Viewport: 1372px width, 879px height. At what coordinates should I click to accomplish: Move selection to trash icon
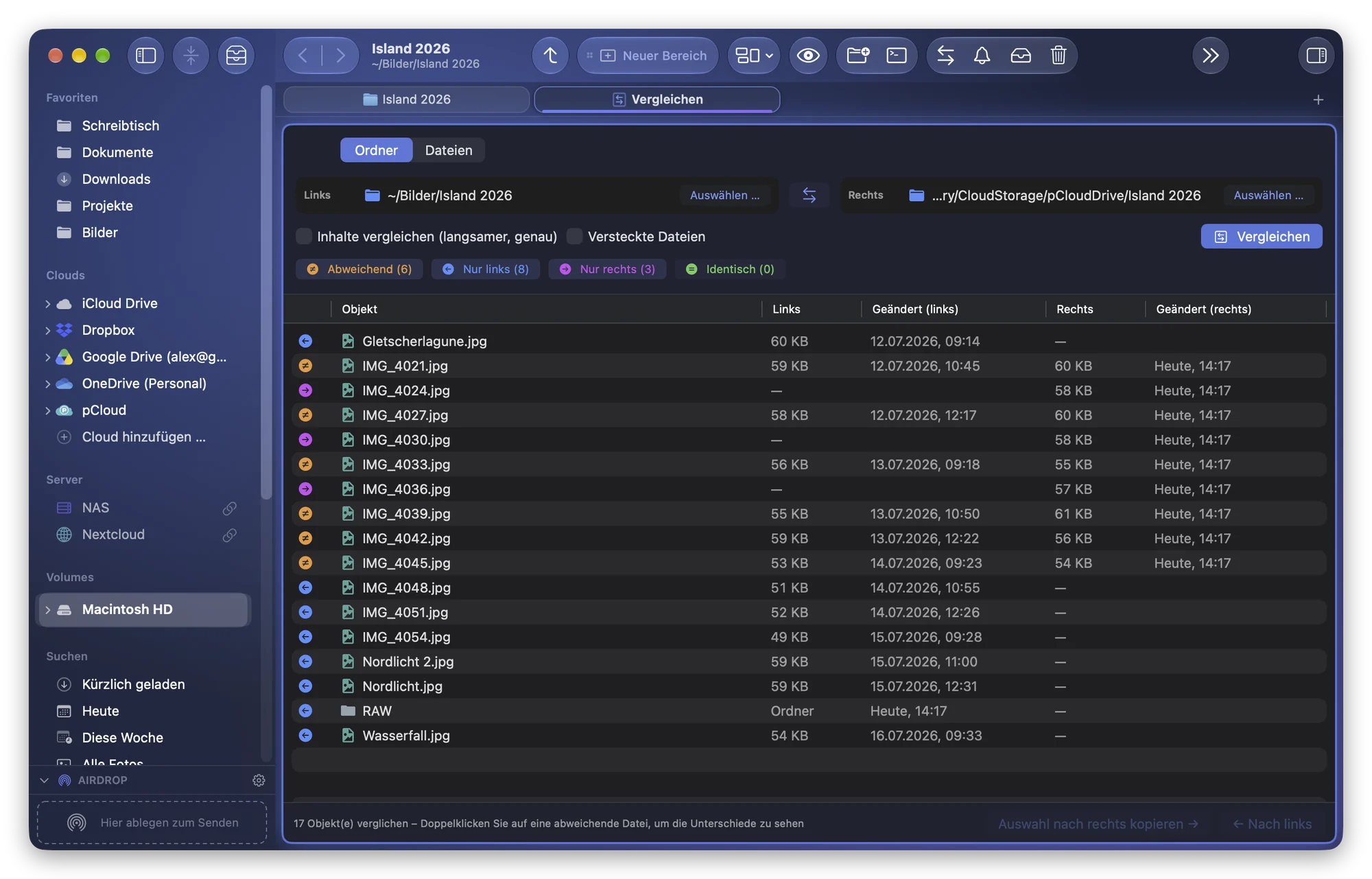coord(1058,56)
